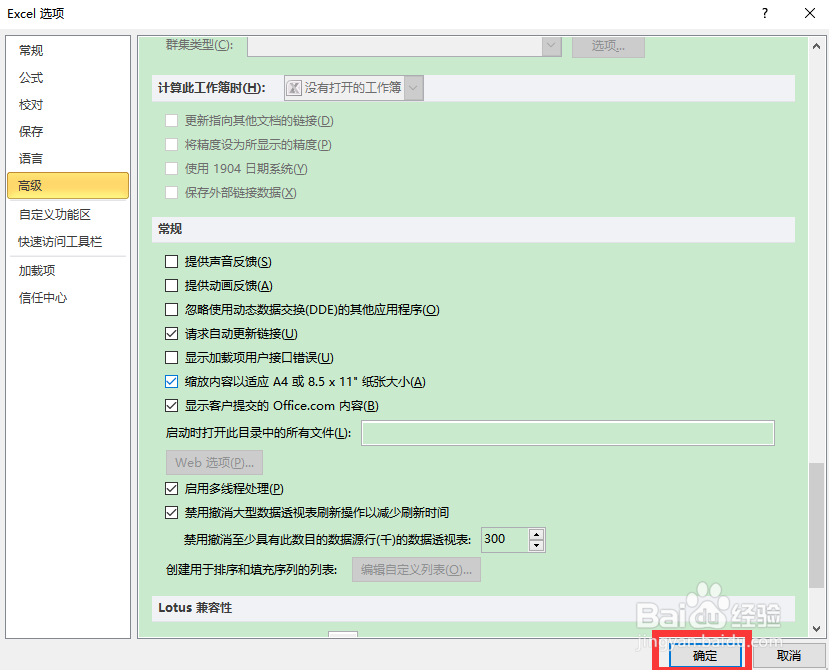Click the 启动时打开此目录中的所有文件 input field
This screenshot has height=670, width=829.
pyautogui.click(x=567, y=432)
